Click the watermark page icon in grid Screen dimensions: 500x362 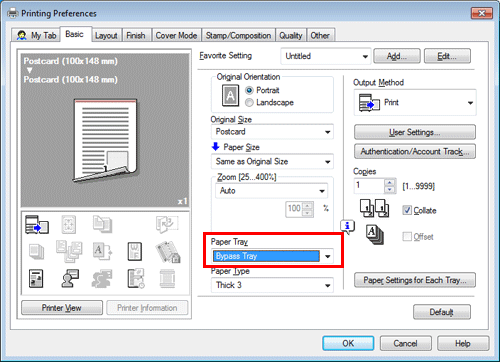135,251
